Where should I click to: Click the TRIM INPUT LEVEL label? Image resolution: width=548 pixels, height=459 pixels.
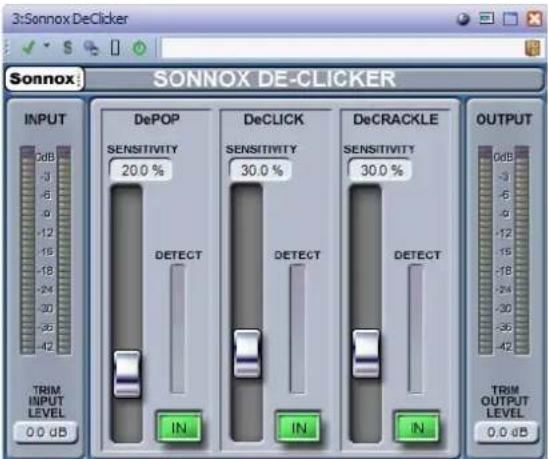pyautogui.click(x=46, y=401)
